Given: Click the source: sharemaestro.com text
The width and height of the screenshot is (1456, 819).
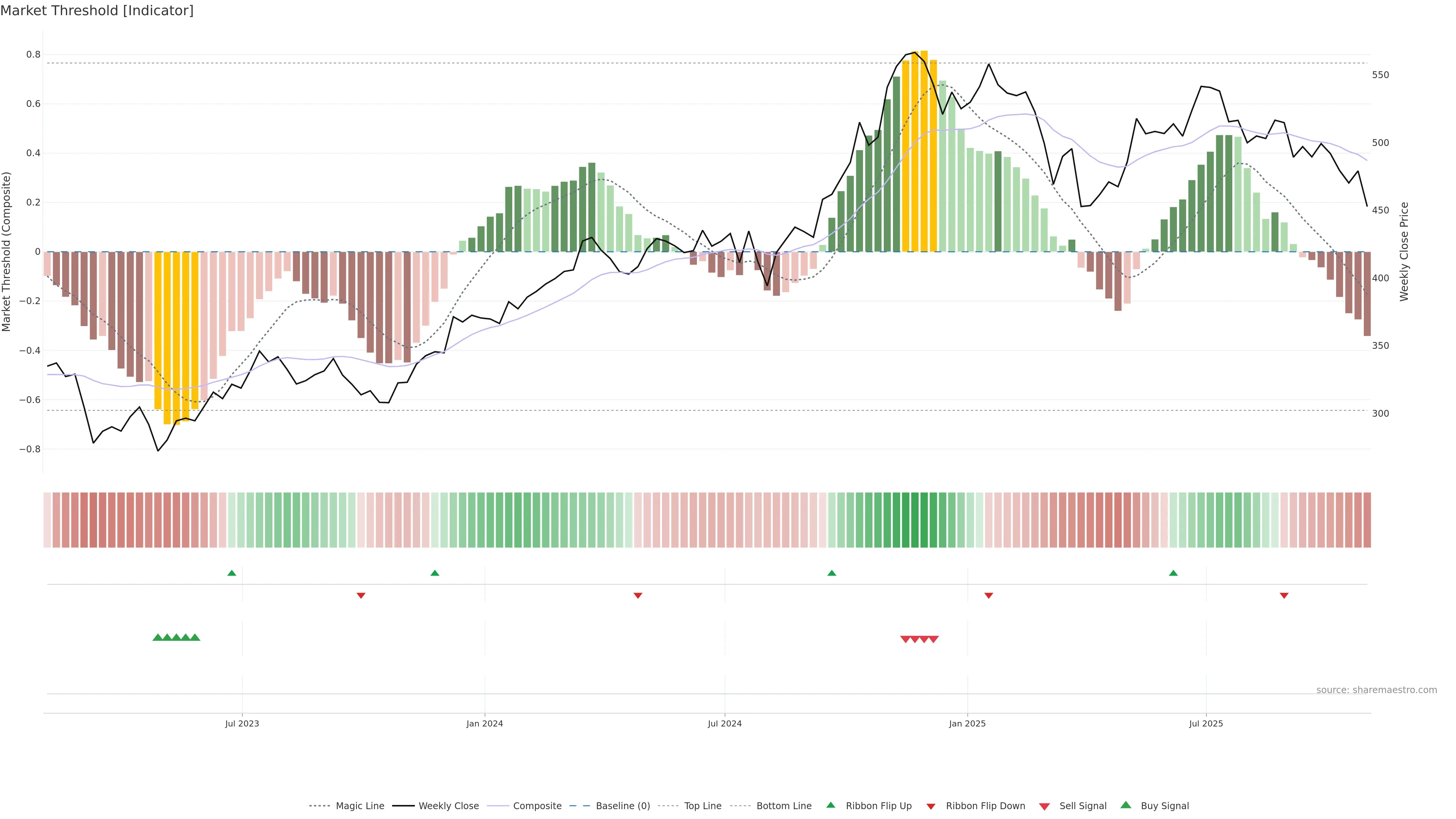Looking at the screenshot, I should (x=1376, y=690).
